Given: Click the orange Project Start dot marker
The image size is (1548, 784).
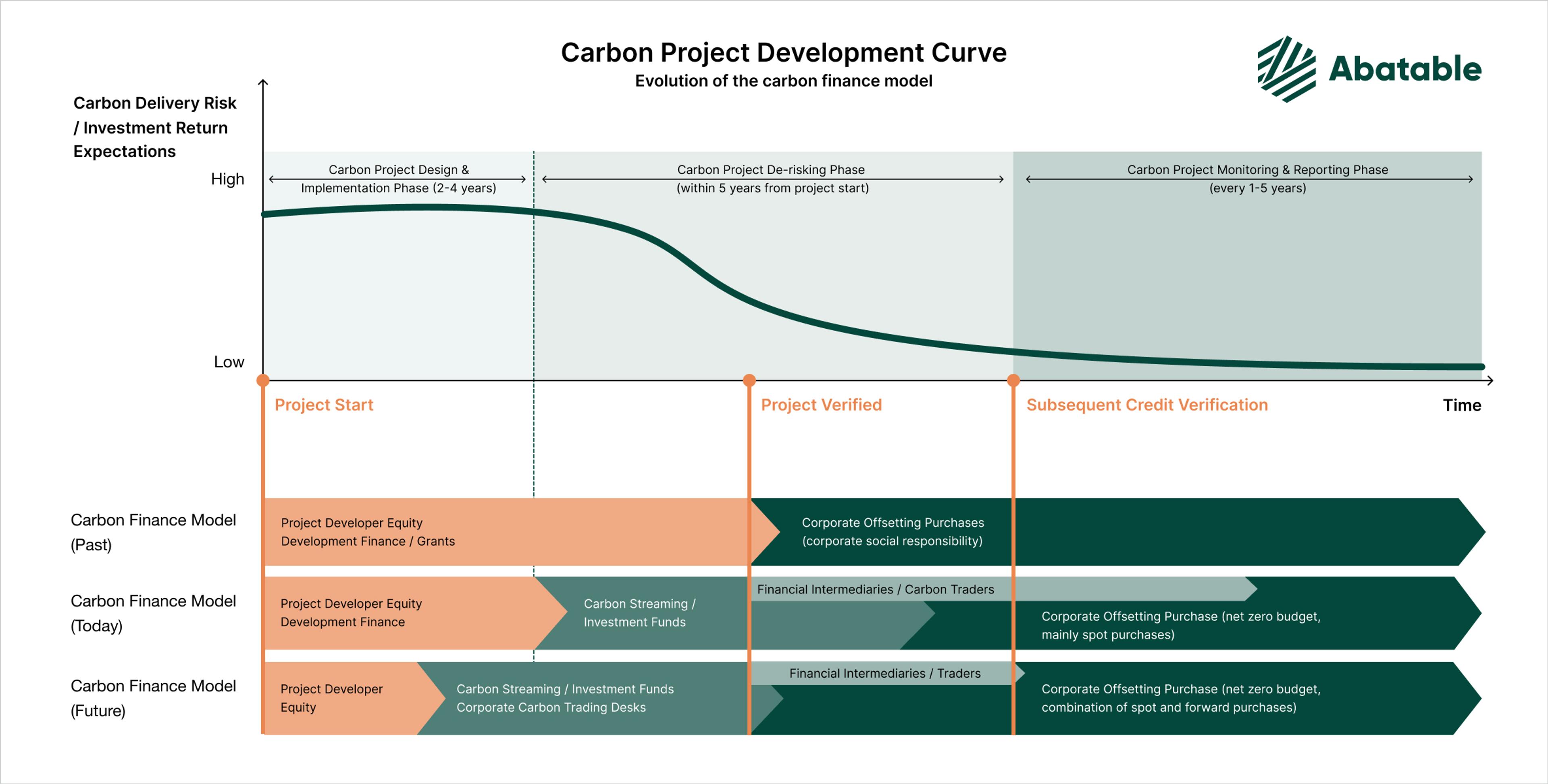Looking at the screenshot, I should click(x=262, y=380).
